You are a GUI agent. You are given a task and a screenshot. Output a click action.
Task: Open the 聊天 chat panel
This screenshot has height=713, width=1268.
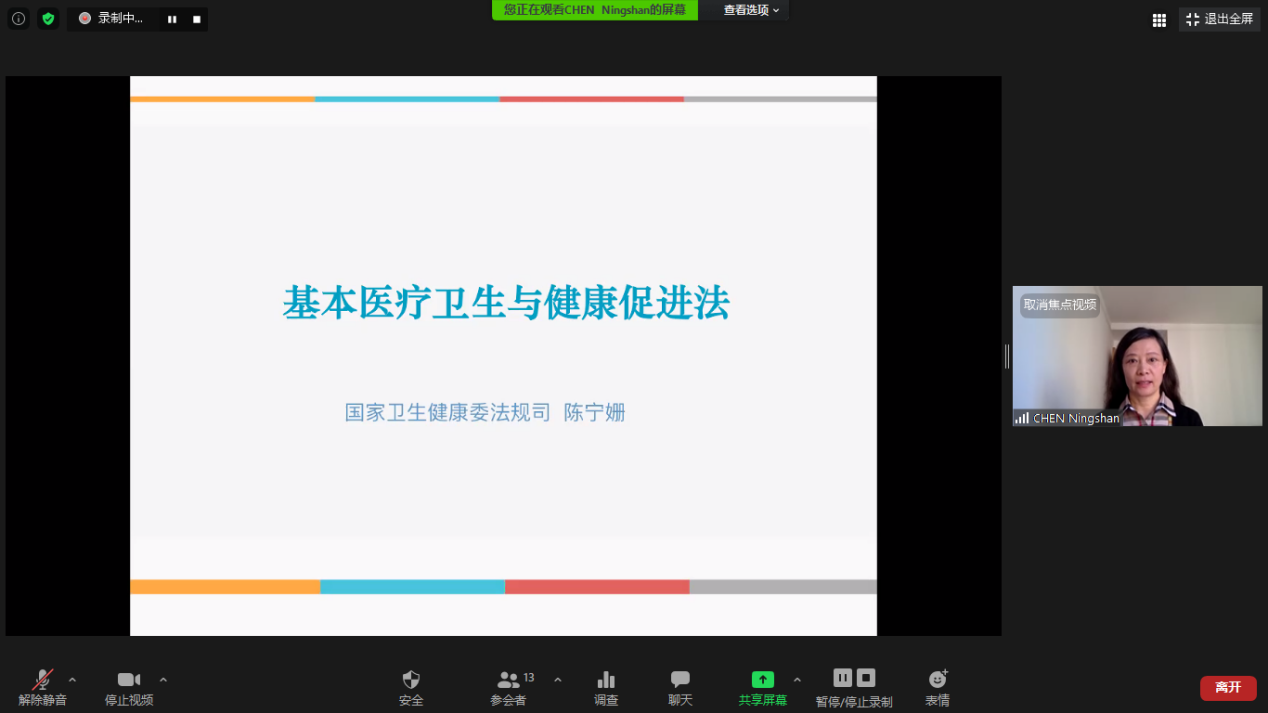click(680, 687)
